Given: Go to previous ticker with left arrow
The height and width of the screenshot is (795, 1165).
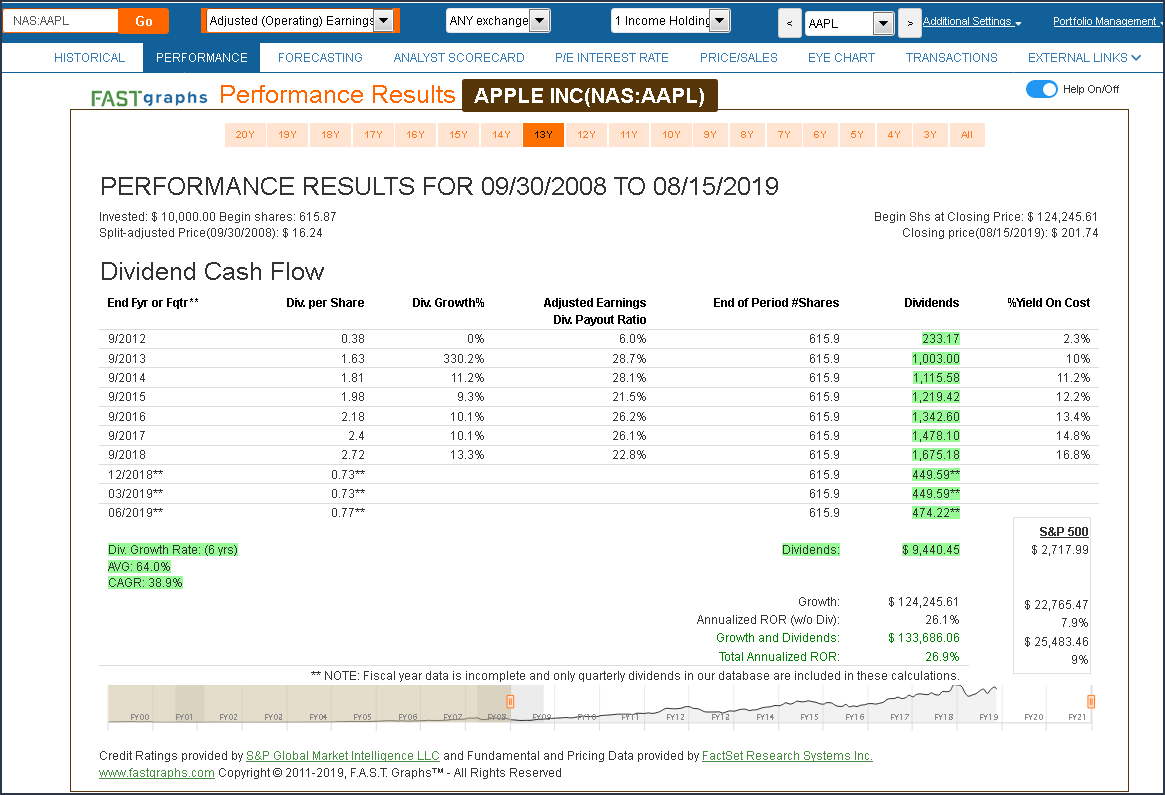Looking at the screenshot, I should click(789, 23).
